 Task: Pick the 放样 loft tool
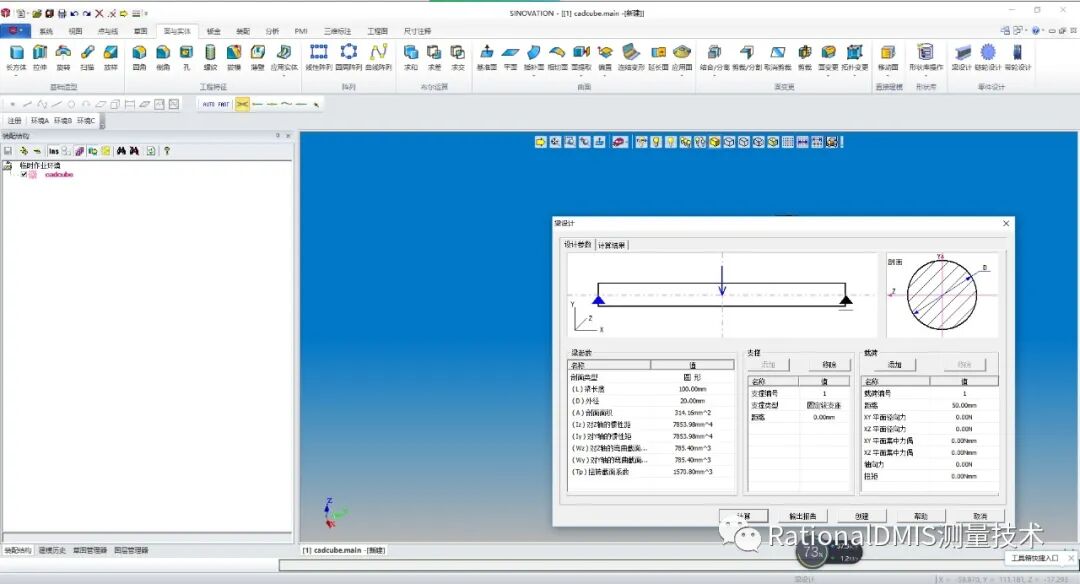point(111,56)
